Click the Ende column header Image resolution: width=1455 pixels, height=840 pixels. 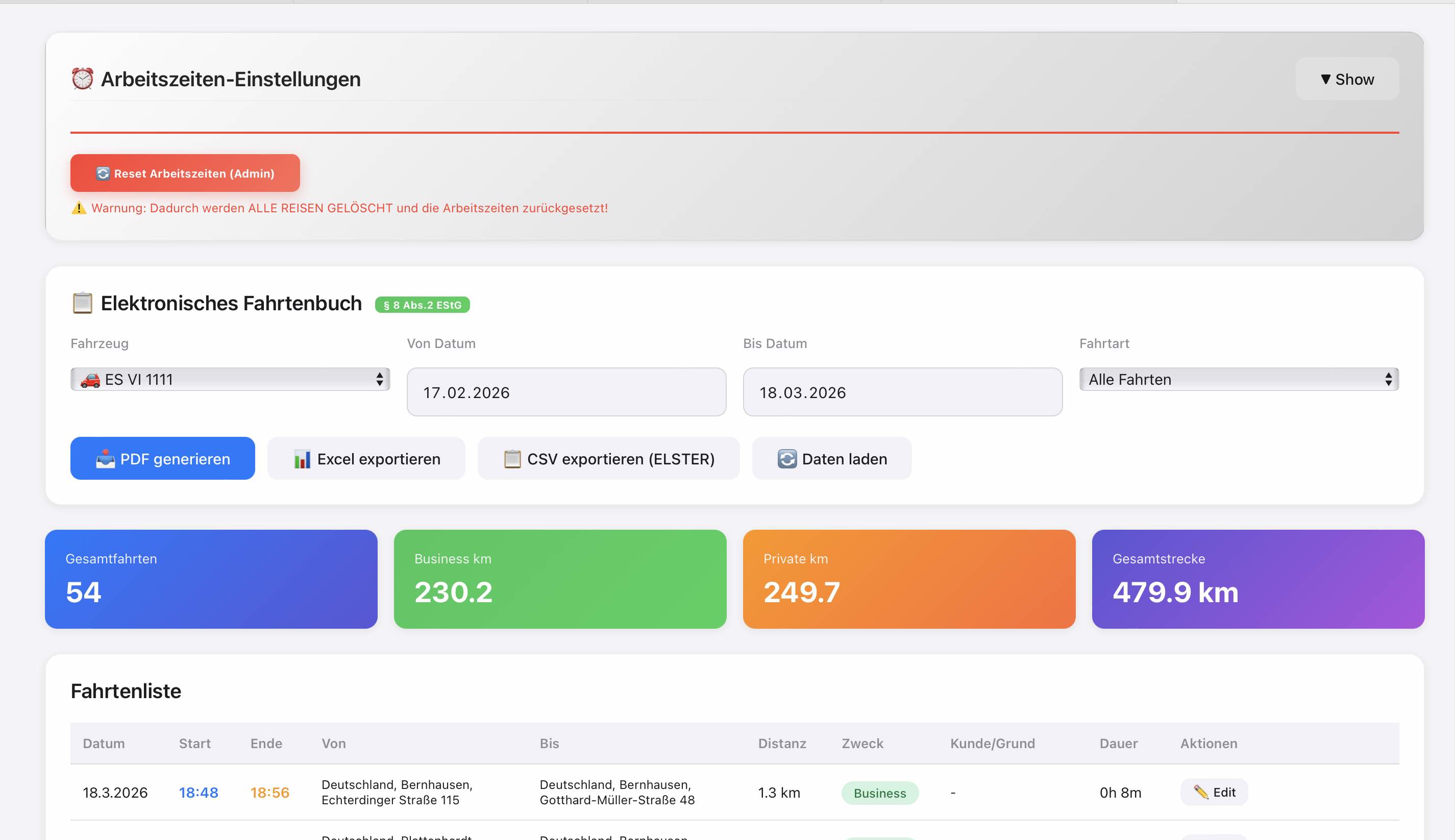pos(266,744)
